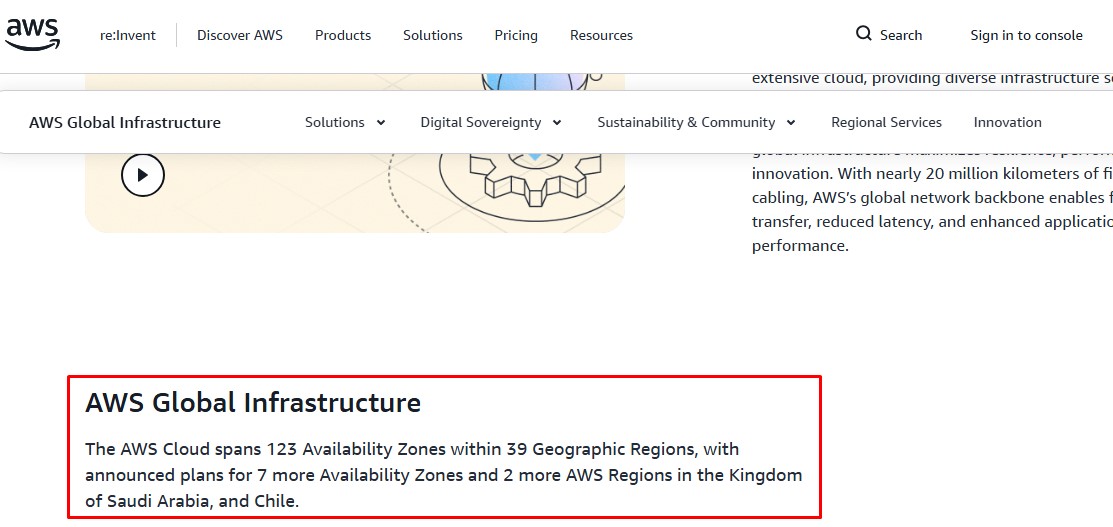Expand the Digital Sovereignty dropdown
This screenshot has height=527, width=1113.
point(491,123)
